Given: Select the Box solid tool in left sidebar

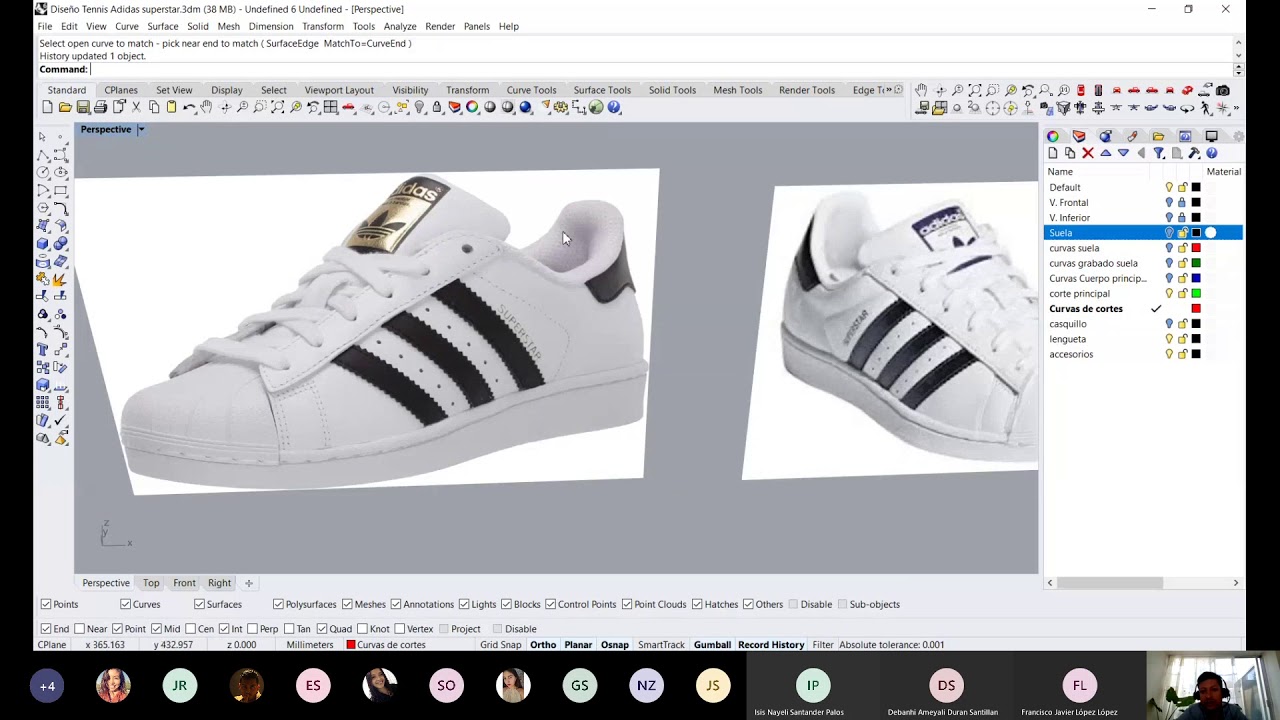Looking at the screenshot, I should point(42,243).
